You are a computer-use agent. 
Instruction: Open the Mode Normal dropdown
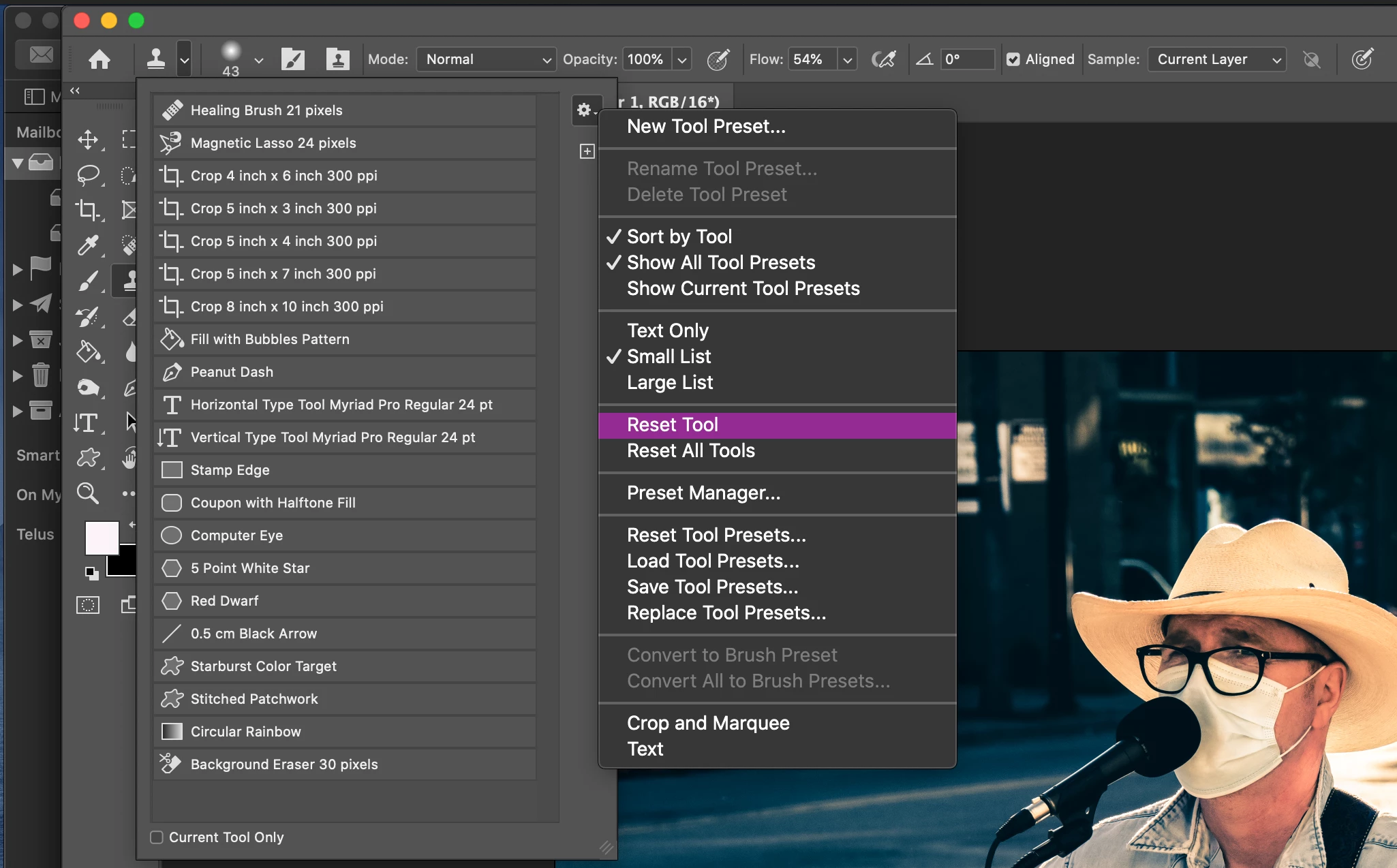(487, 60)
